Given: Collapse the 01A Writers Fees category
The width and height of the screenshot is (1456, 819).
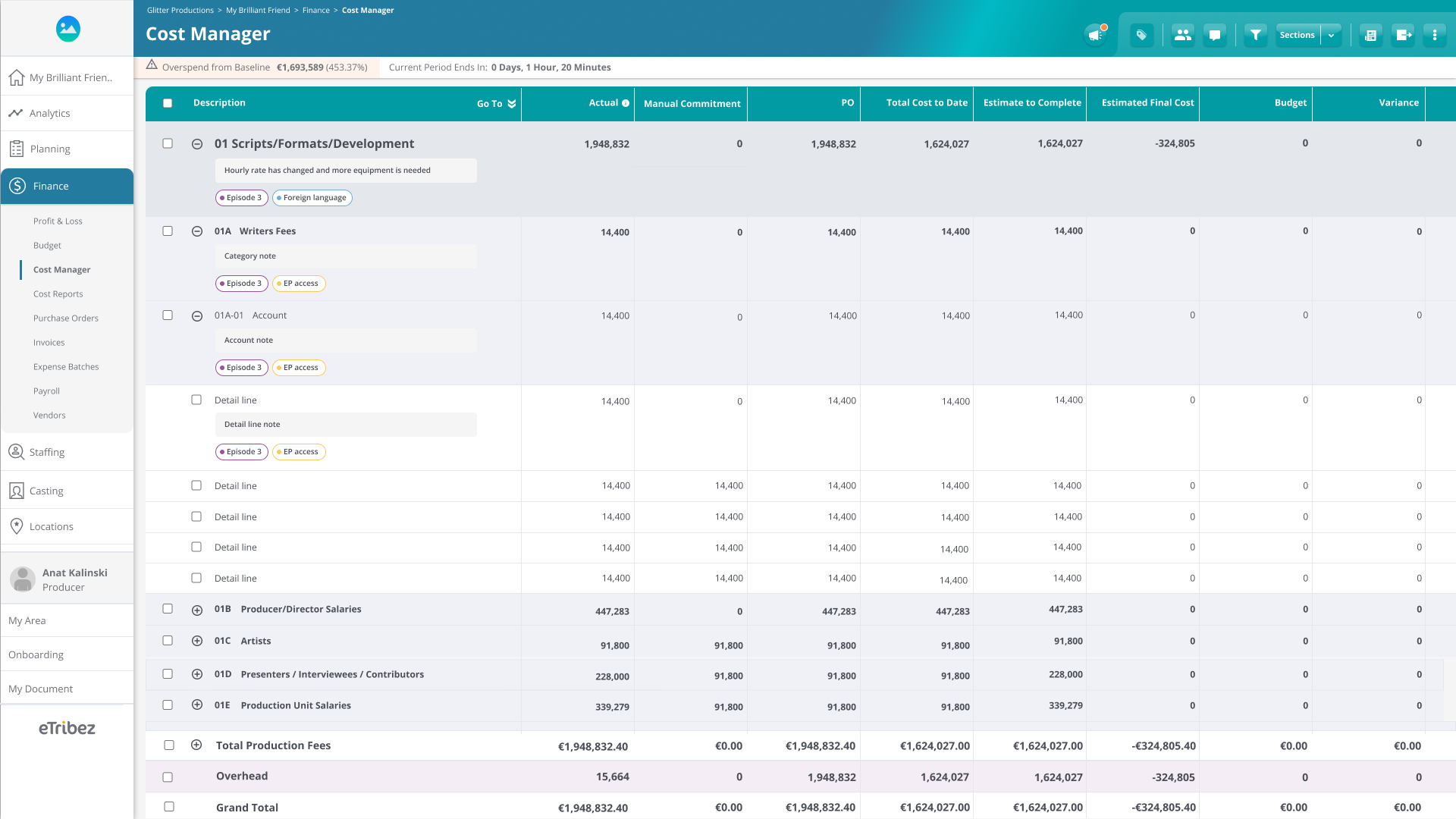Looking at the screenshot, I should 197,231.
